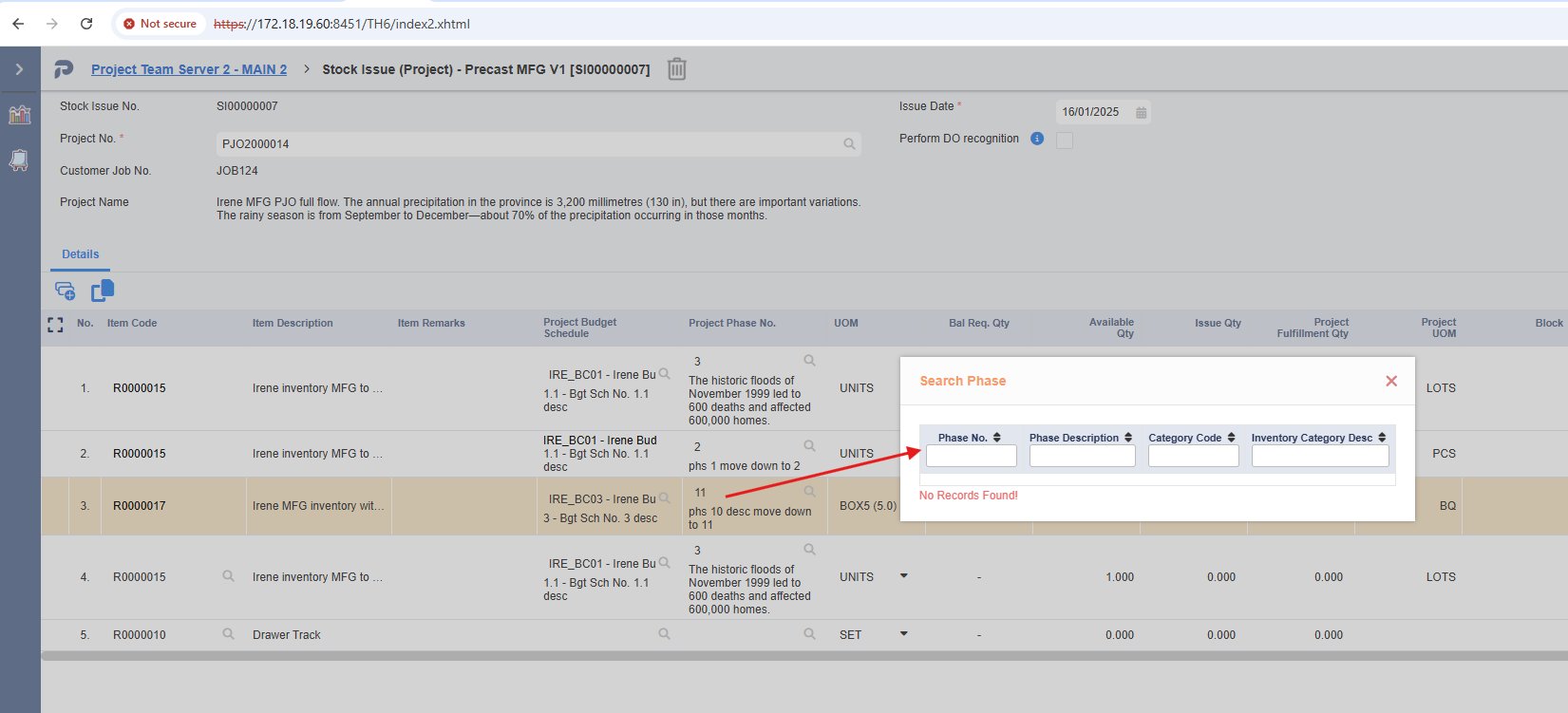Click the info icon for DO recognition
1568x713 pixels.
[1037, 139]
